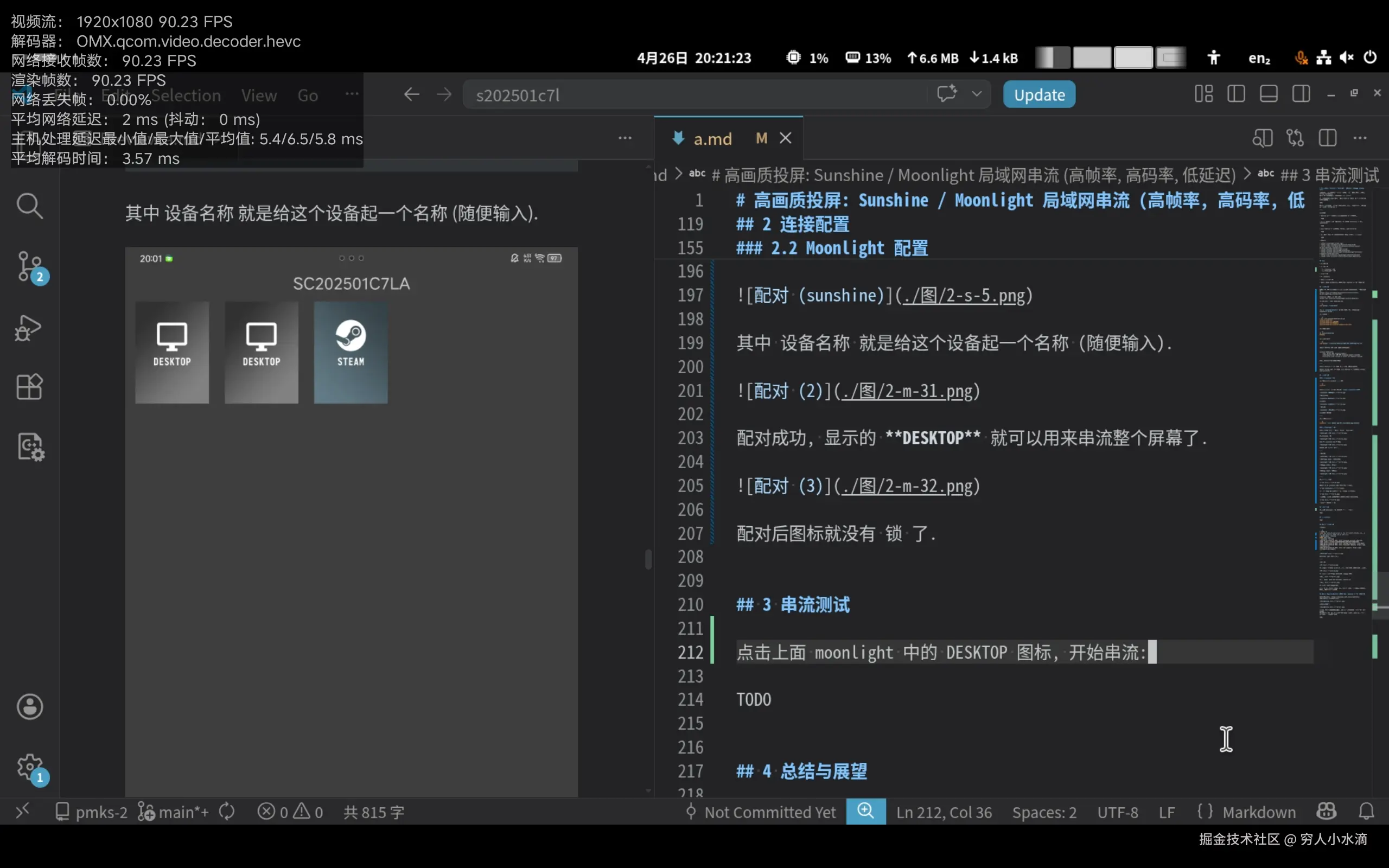
Task: Open the Go menu
Action: 308,95
